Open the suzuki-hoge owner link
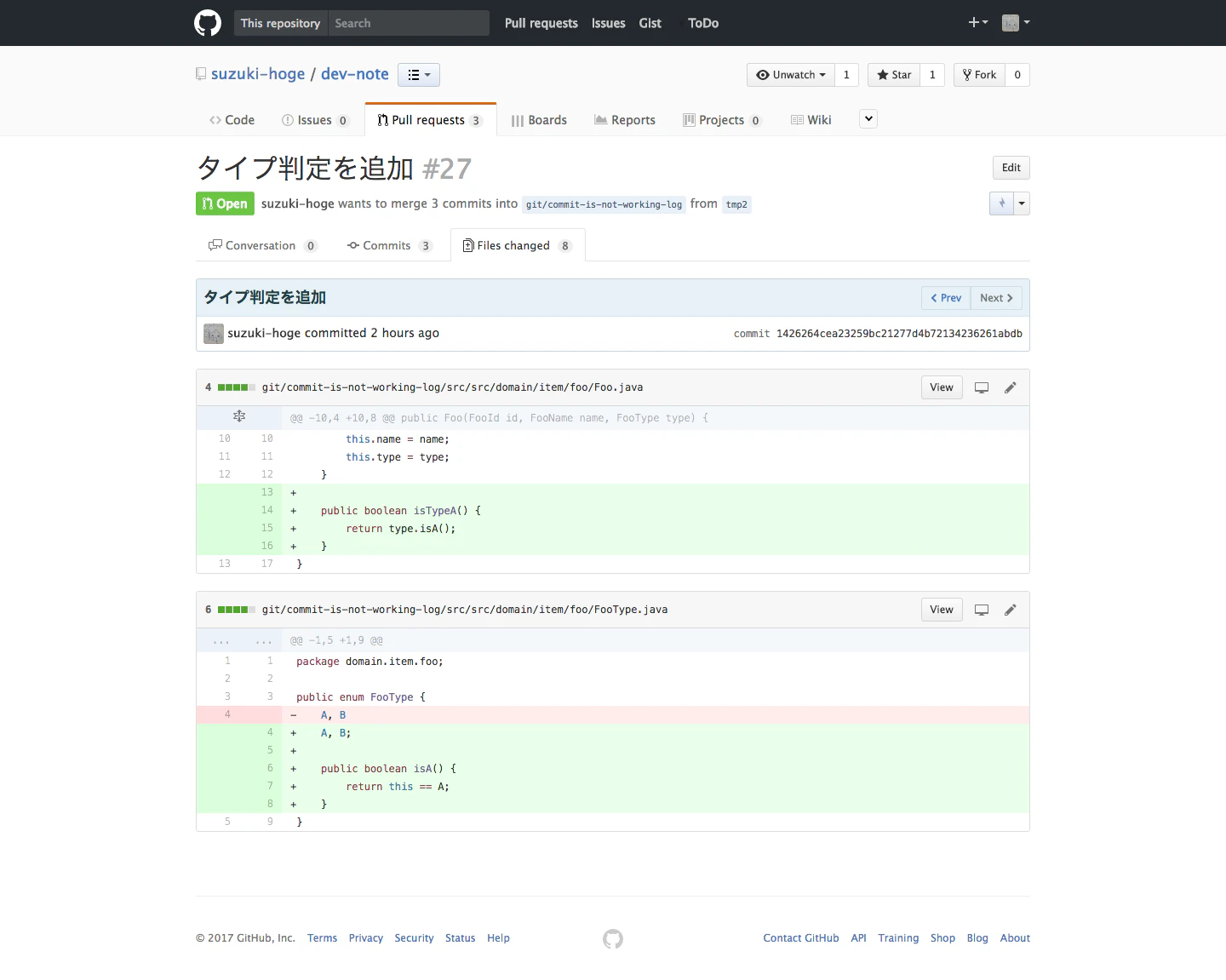This screenshot has height=980, width=1226. (258, 74)
